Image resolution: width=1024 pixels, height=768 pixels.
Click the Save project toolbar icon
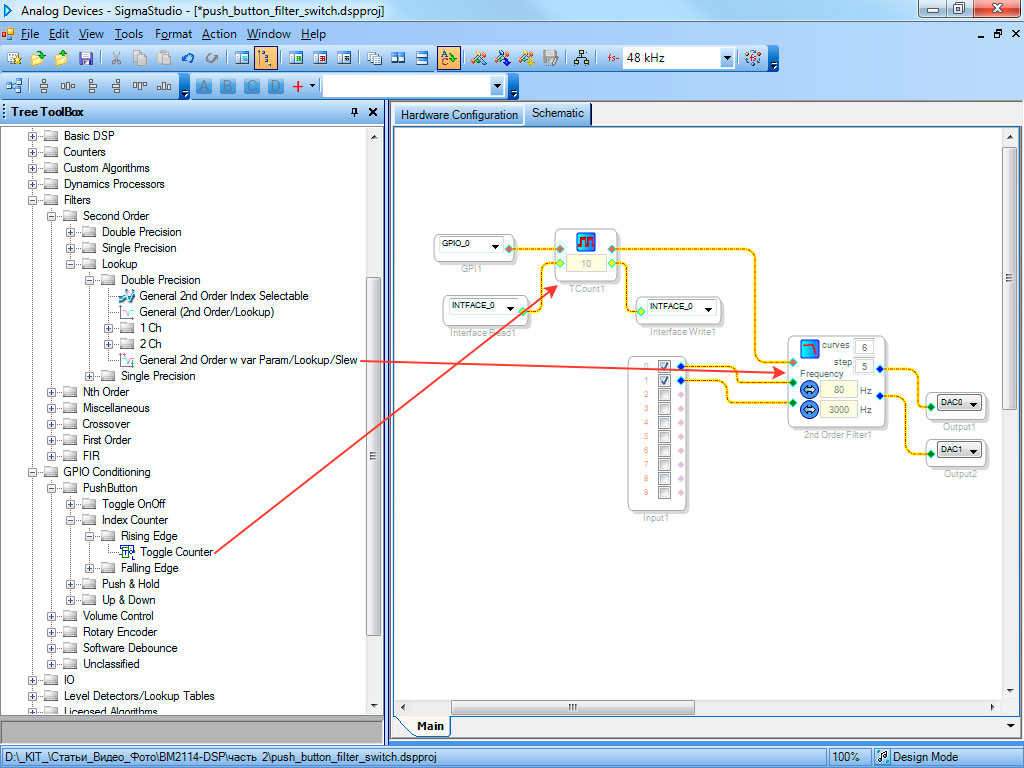(86, 58)
